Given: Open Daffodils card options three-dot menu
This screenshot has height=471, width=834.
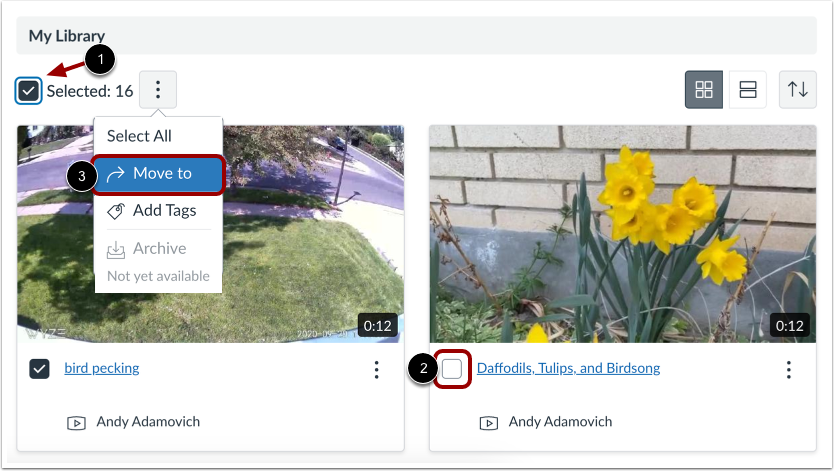Looking at the screenshot, I should click(789, 369).
